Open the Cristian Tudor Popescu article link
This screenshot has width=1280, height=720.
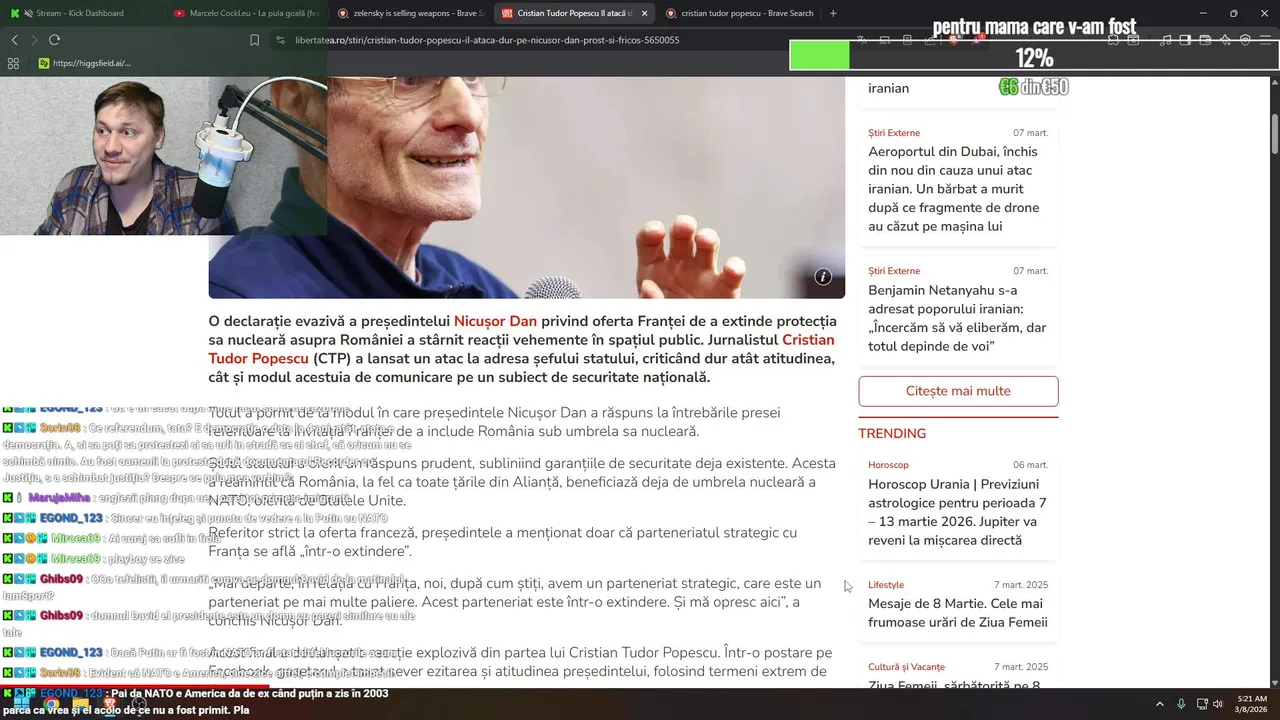coord(521,349)
